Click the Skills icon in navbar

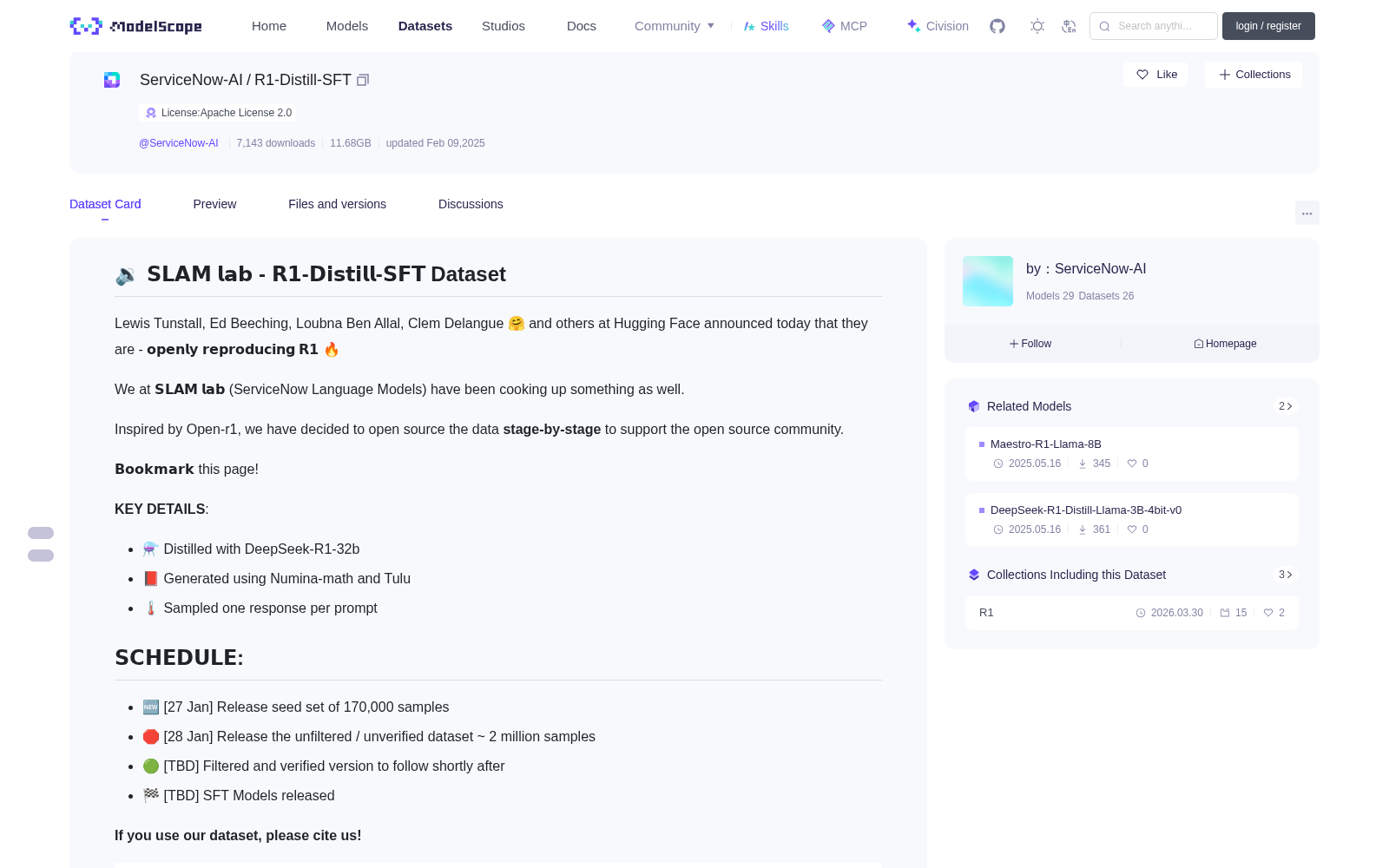(749, 26)
